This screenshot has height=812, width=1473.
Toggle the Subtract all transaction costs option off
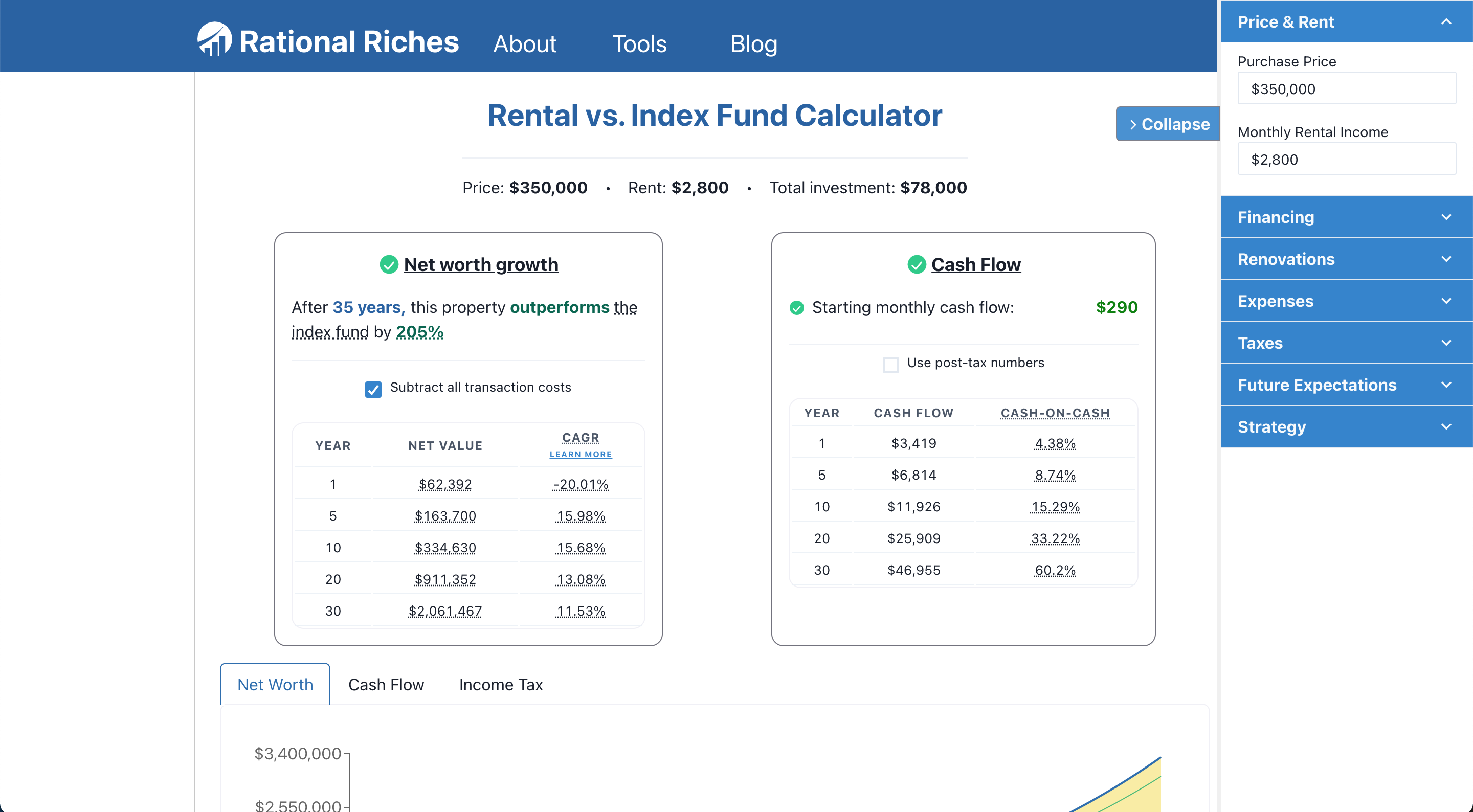click(x=373, y=389)
